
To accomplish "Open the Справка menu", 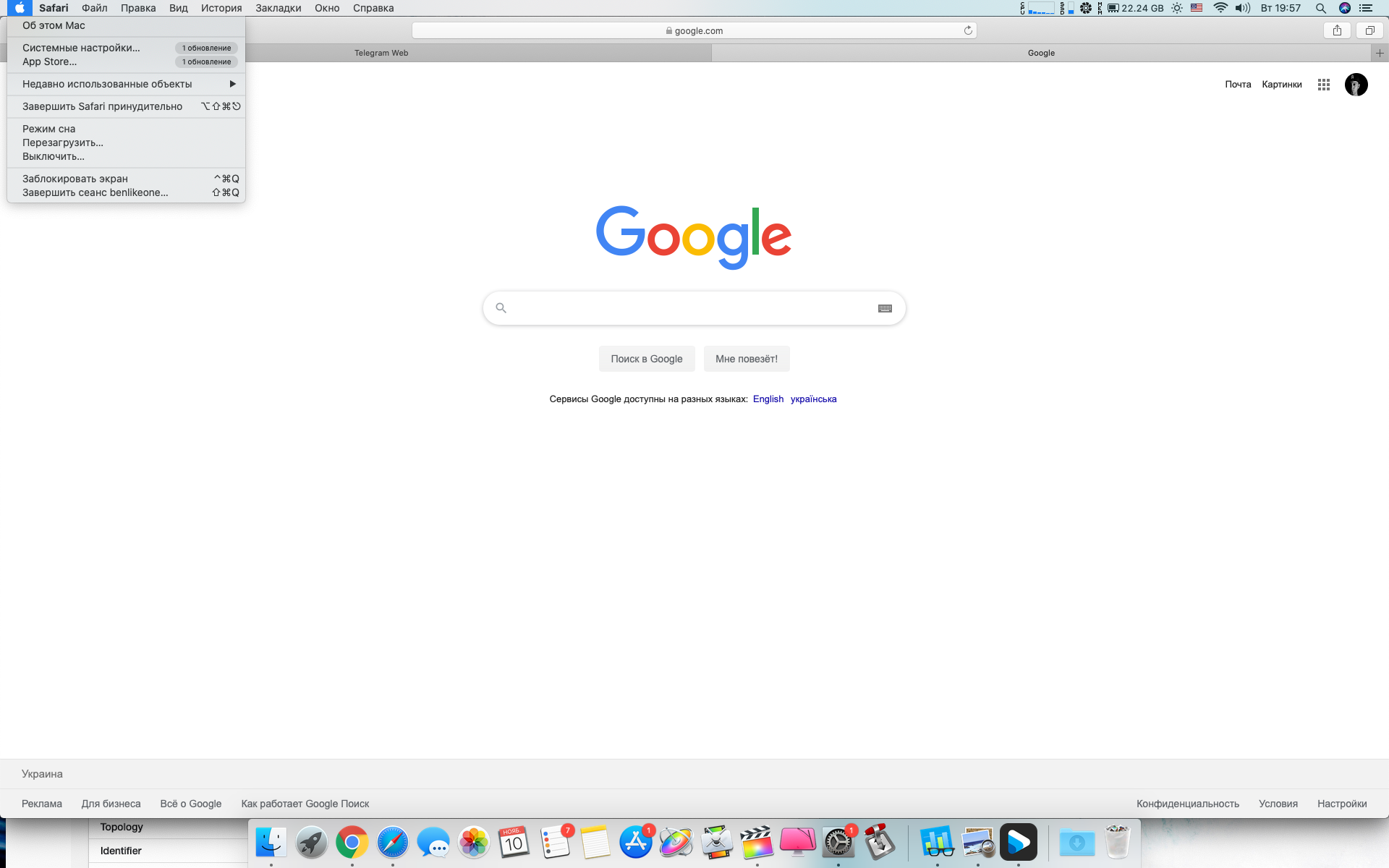I will tap(373, 8).
